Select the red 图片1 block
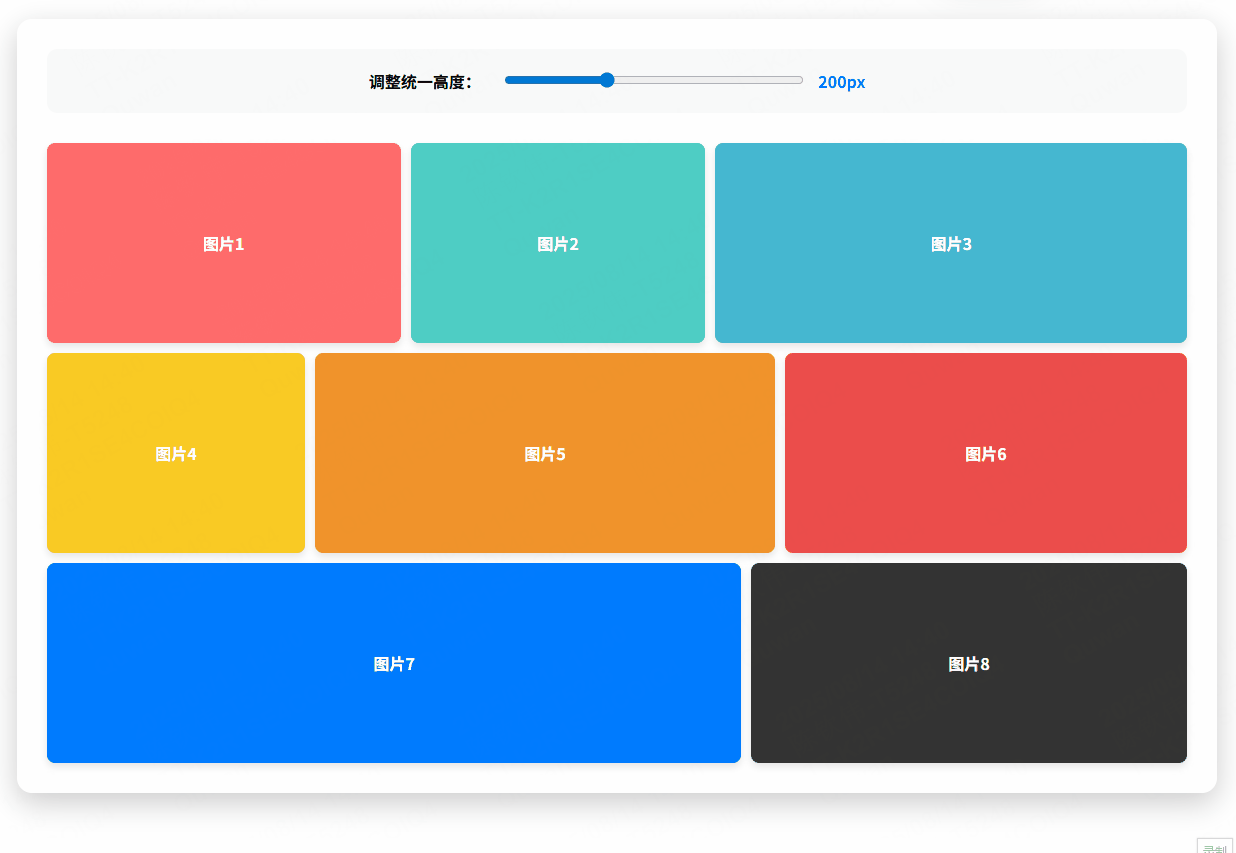 (x=223, y=243)
